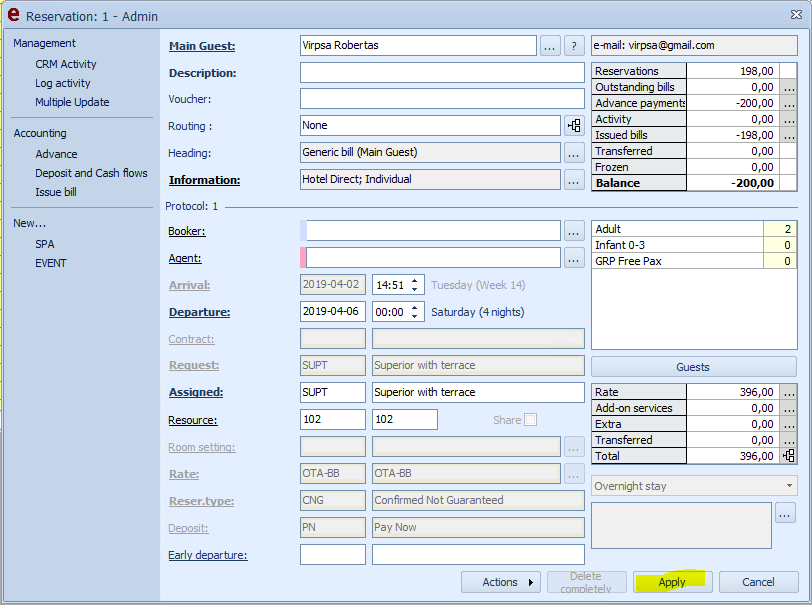Click into the Description text field
The height and width of the screenshot is (605, 812).
(x=442, y=73)
